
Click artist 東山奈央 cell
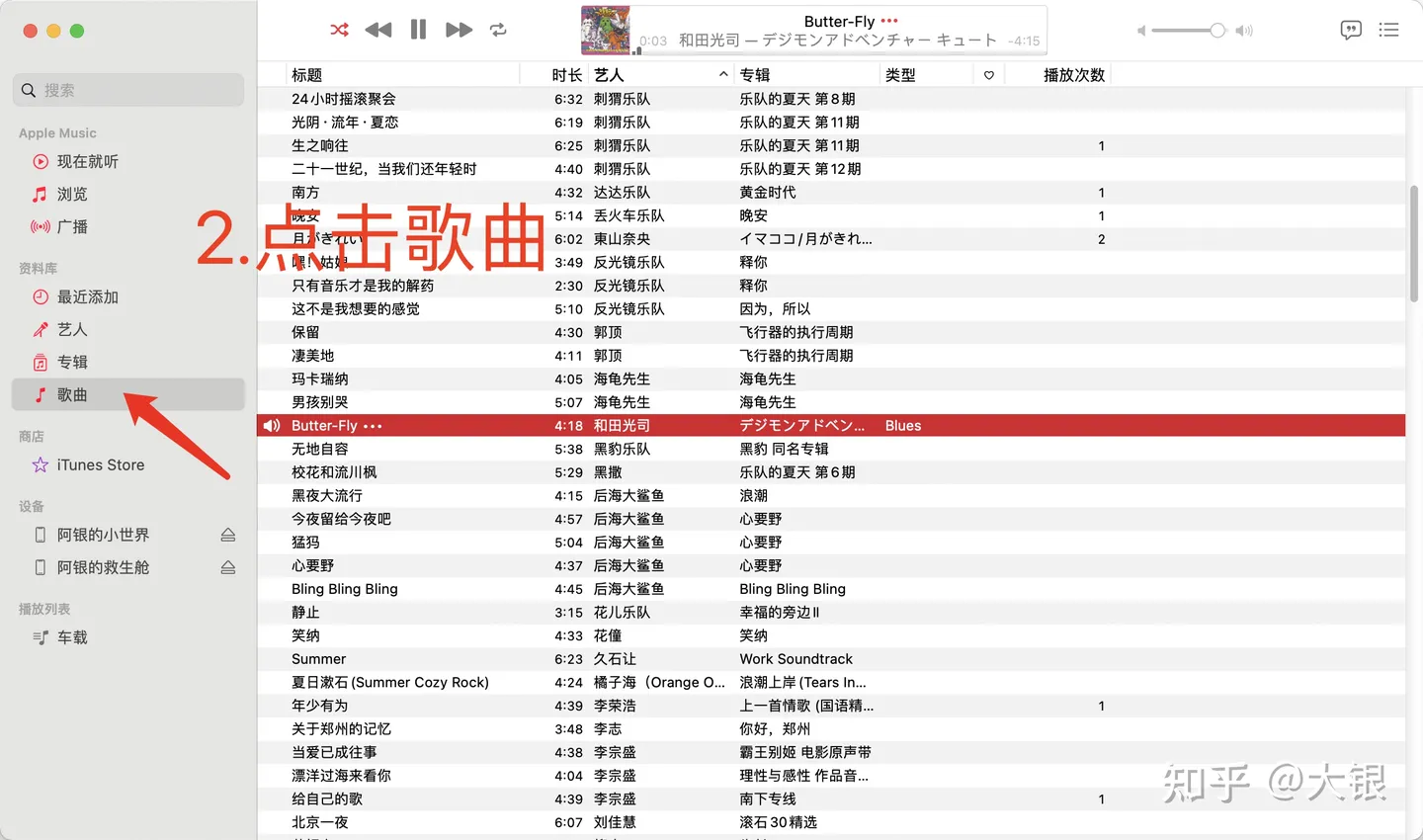pos(623,239)
